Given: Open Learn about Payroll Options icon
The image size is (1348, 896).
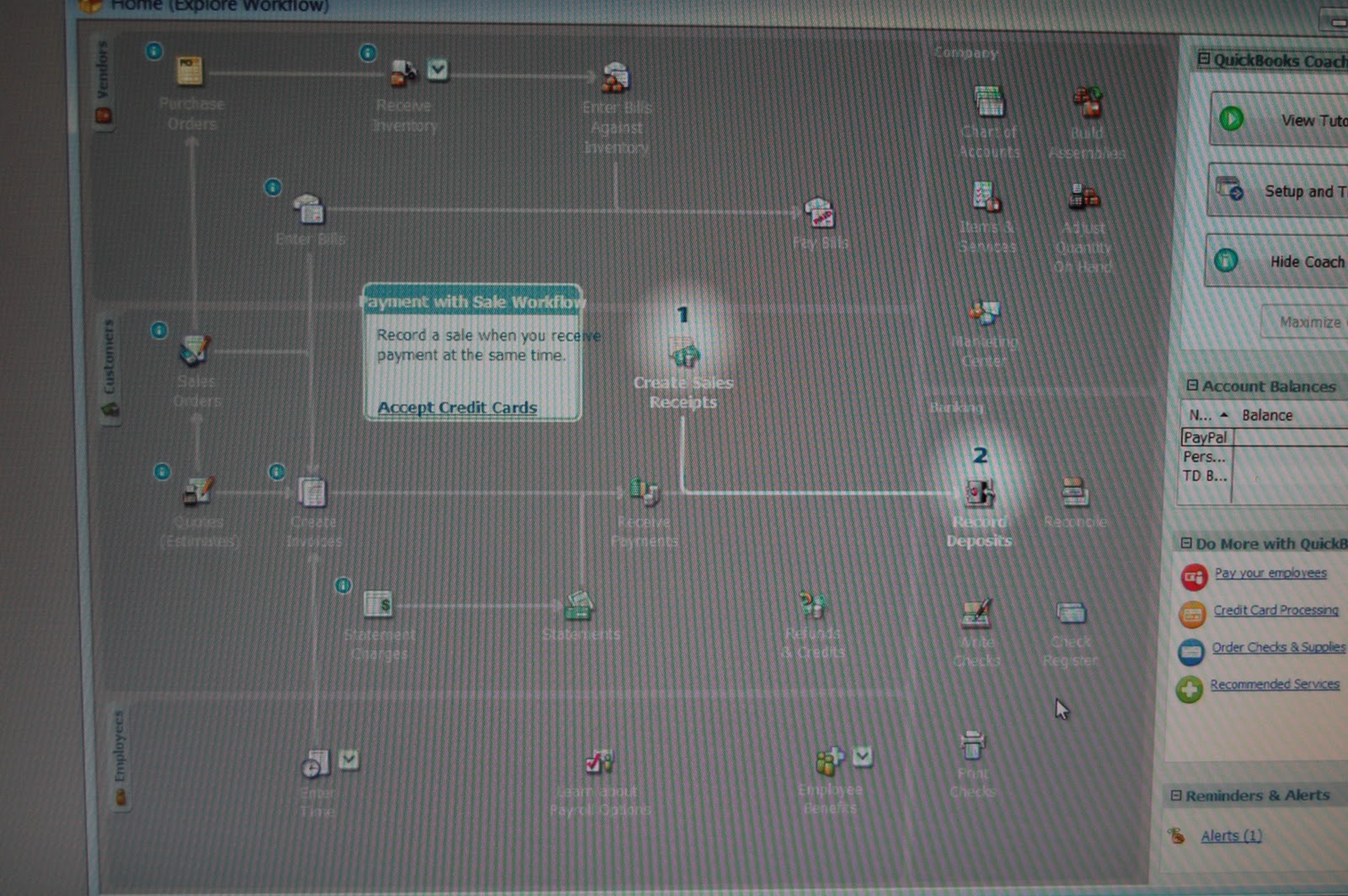Looking at the screenshot, I should (x=599, y=762).
